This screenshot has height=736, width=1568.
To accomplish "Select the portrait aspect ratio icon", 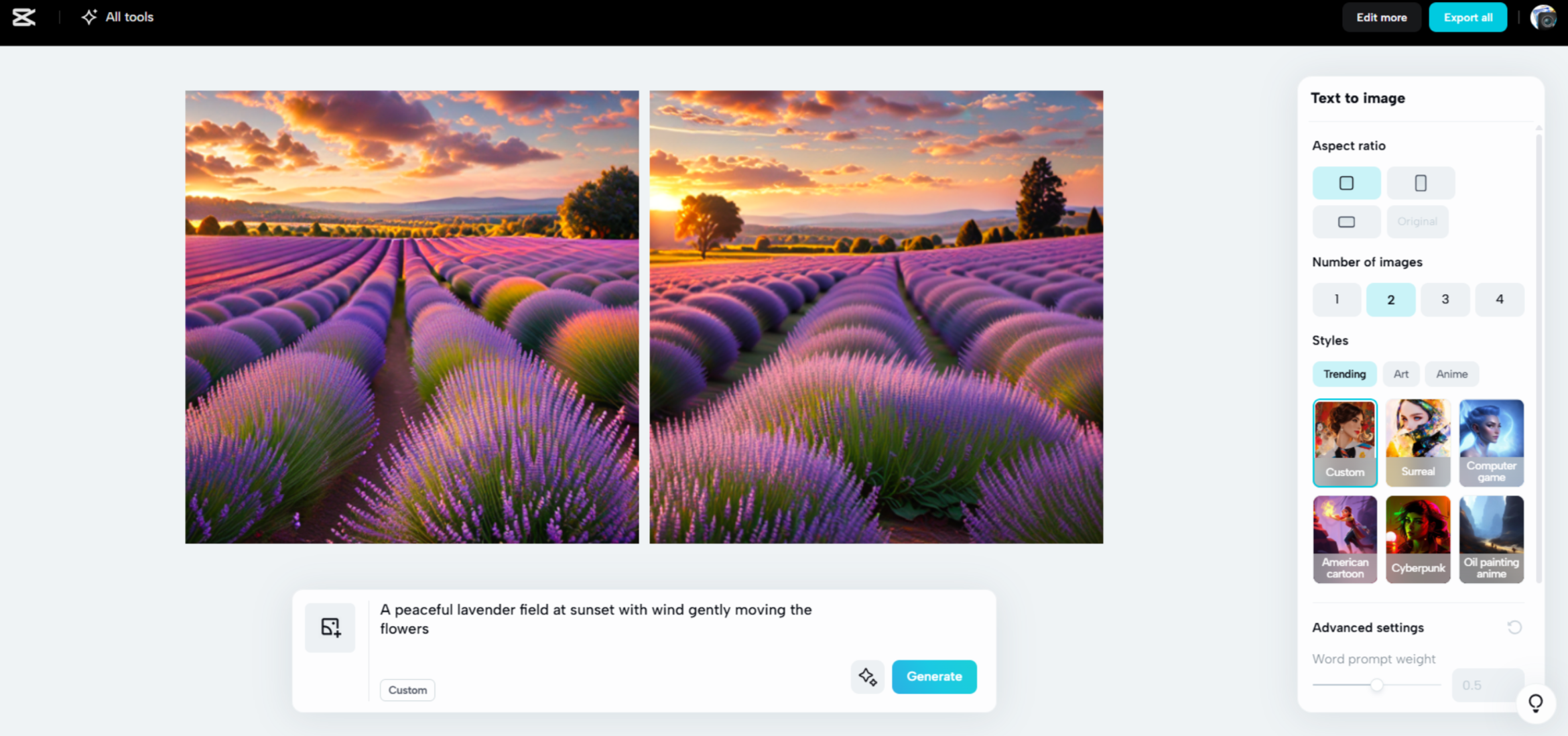I will pyautogui.click(x=1421, y=182).
